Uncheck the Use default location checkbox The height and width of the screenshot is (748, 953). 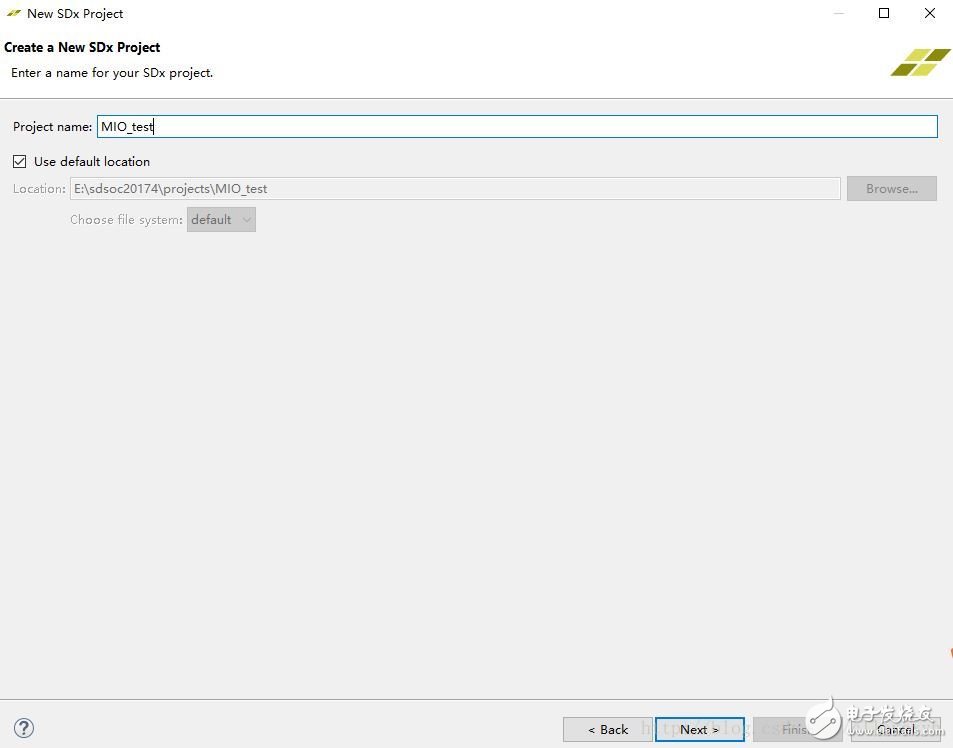tap(20, 161)
